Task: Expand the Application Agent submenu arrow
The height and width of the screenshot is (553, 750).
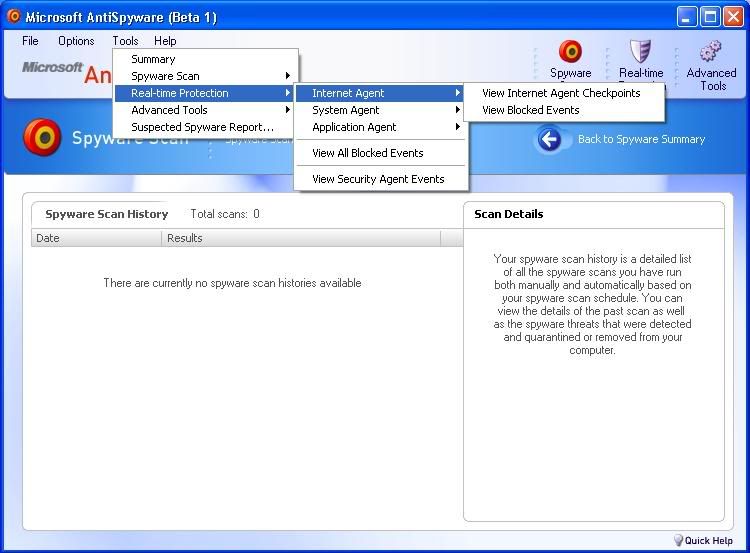Action: pos(458,127)
